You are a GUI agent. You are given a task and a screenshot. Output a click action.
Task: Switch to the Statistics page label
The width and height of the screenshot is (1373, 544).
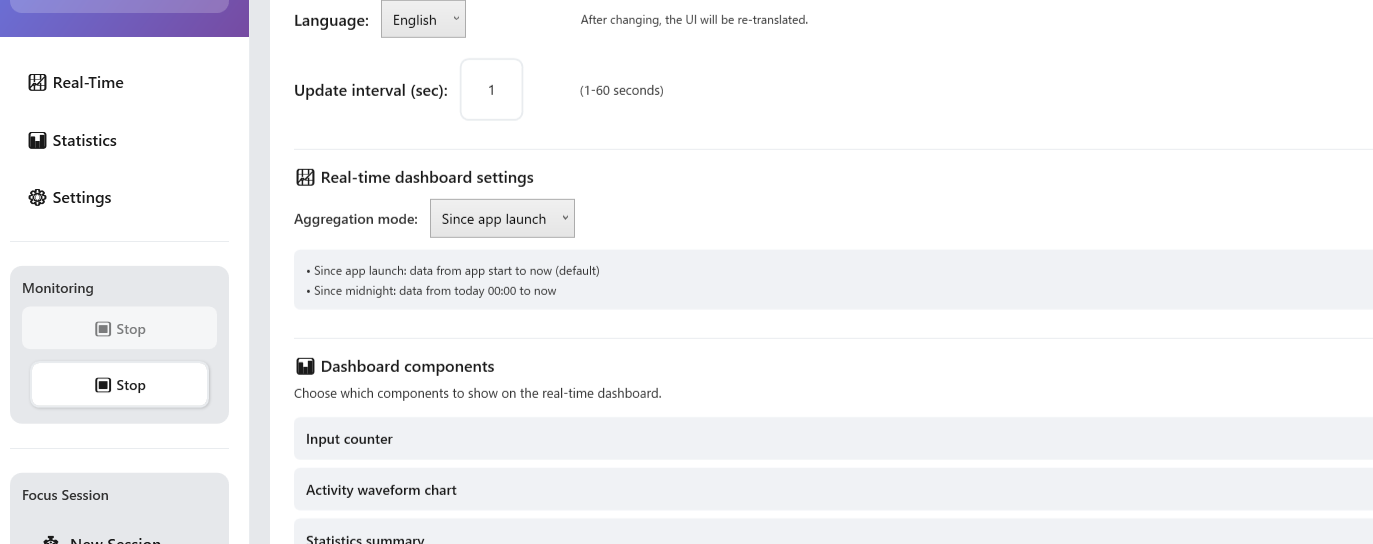click(x=84, y=141)
